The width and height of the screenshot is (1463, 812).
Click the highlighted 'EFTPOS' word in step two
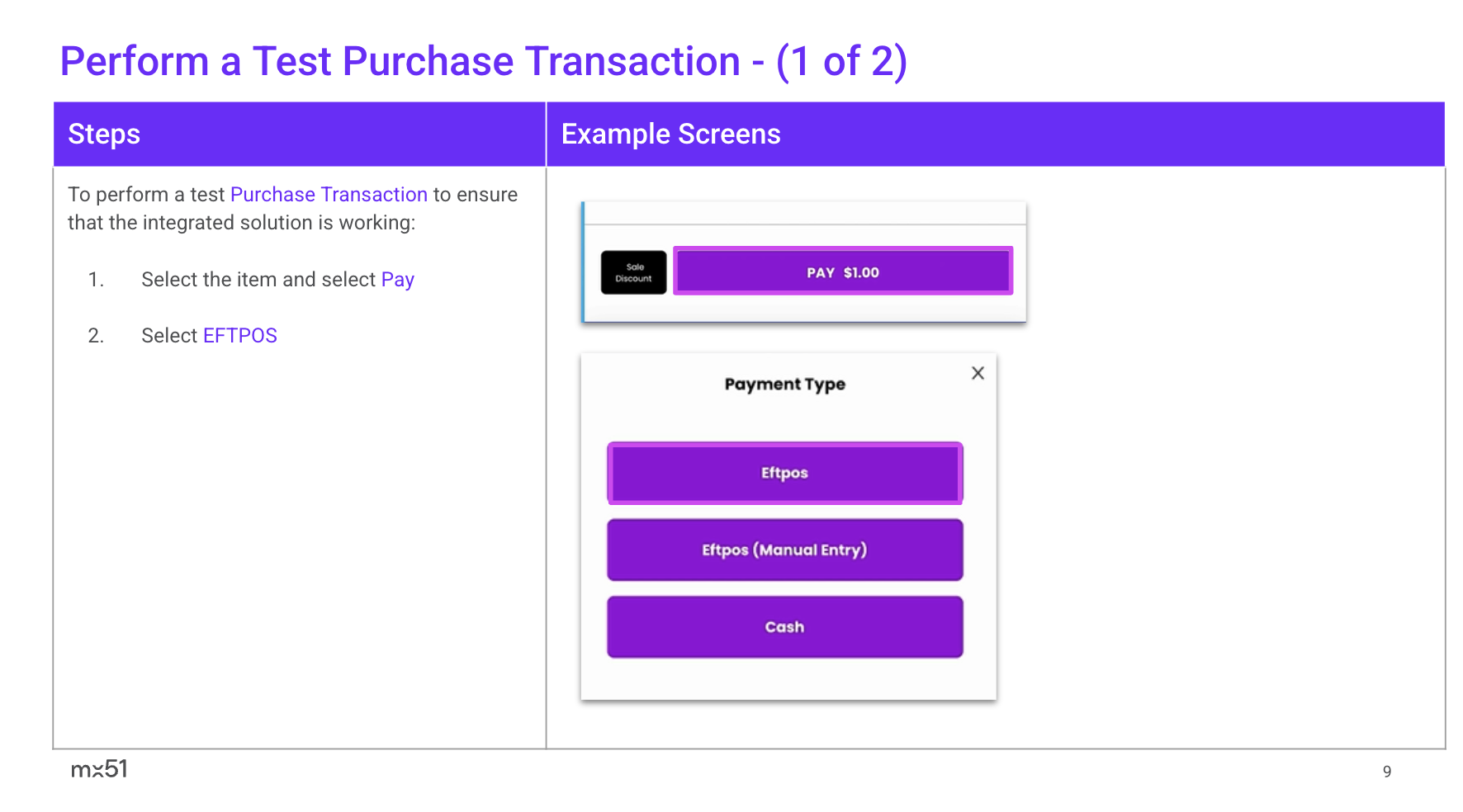[239, 336]
